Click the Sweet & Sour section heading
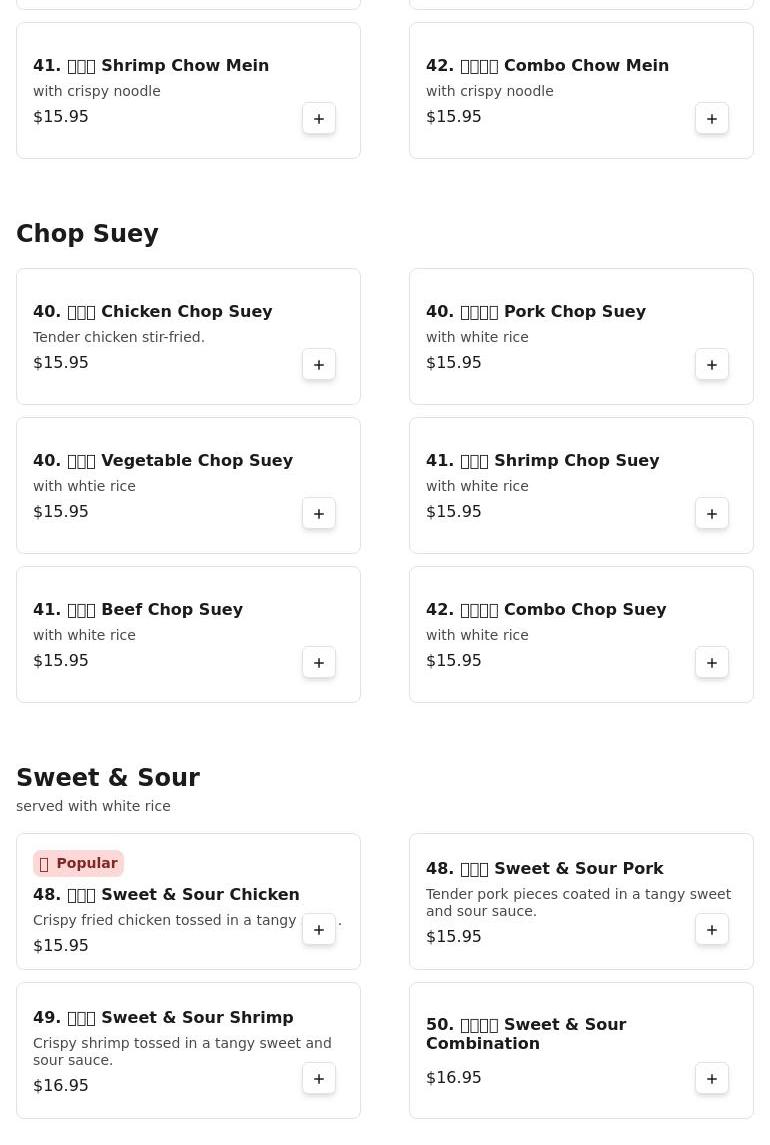The height and width of the screenshot is (1145, 770). click(x=108, y=778)
